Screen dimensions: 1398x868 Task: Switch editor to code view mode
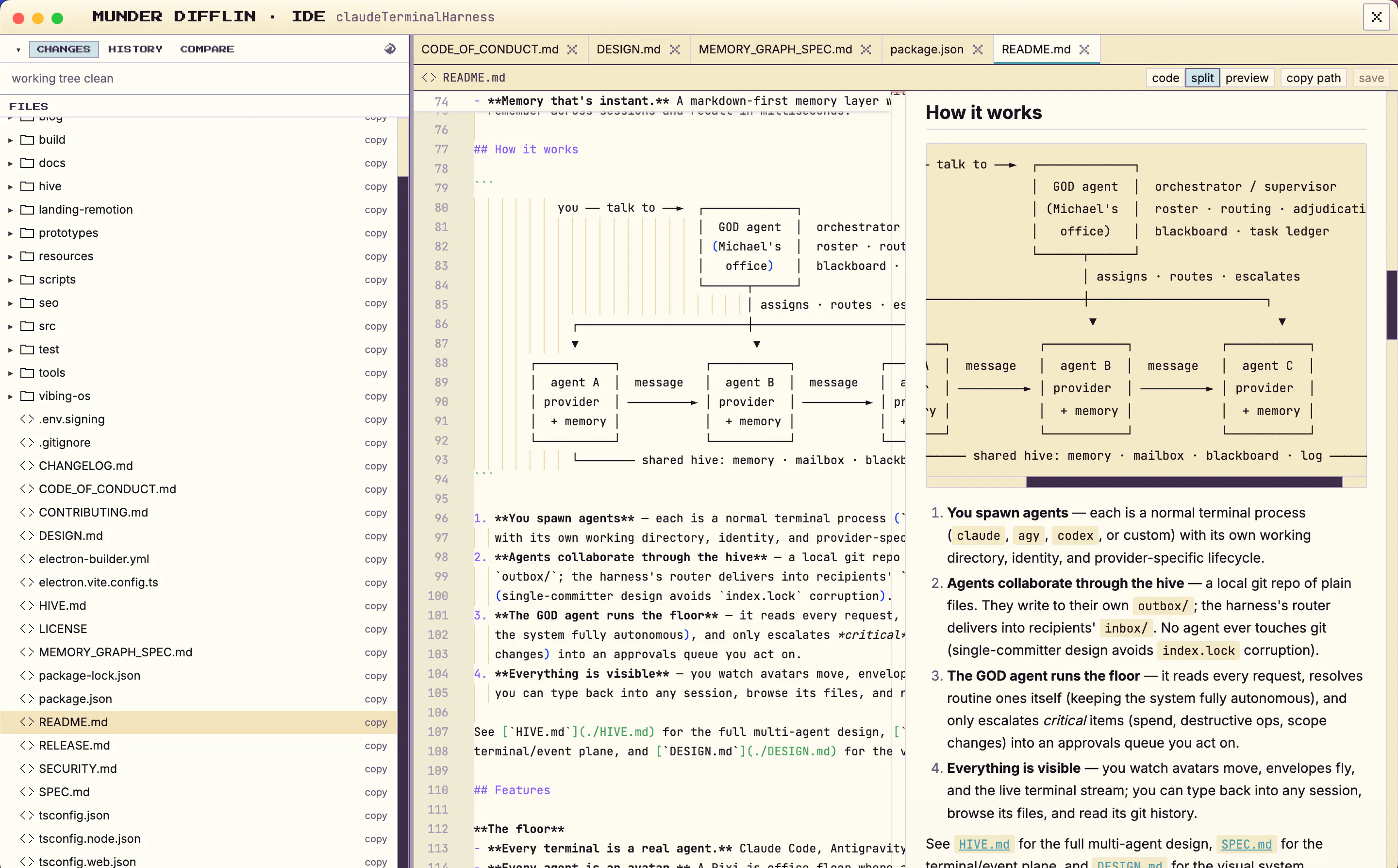1165,78
